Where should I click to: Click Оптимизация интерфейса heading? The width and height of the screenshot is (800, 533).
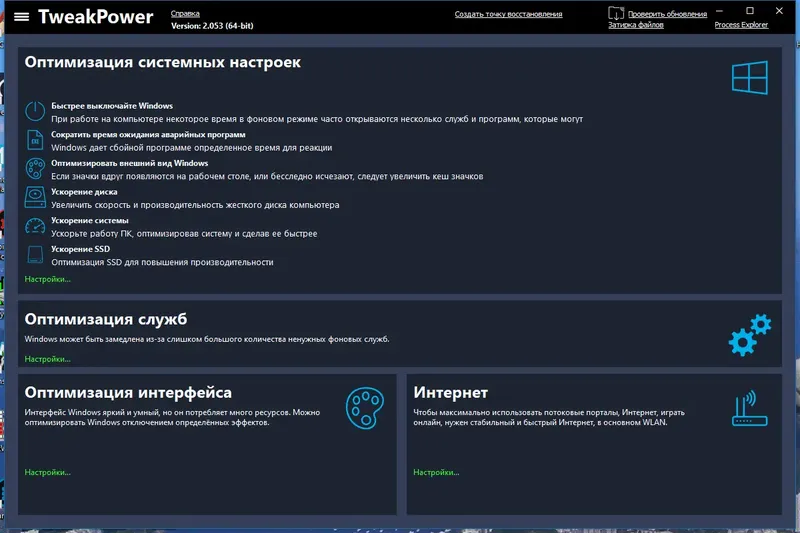click(128, 393)
